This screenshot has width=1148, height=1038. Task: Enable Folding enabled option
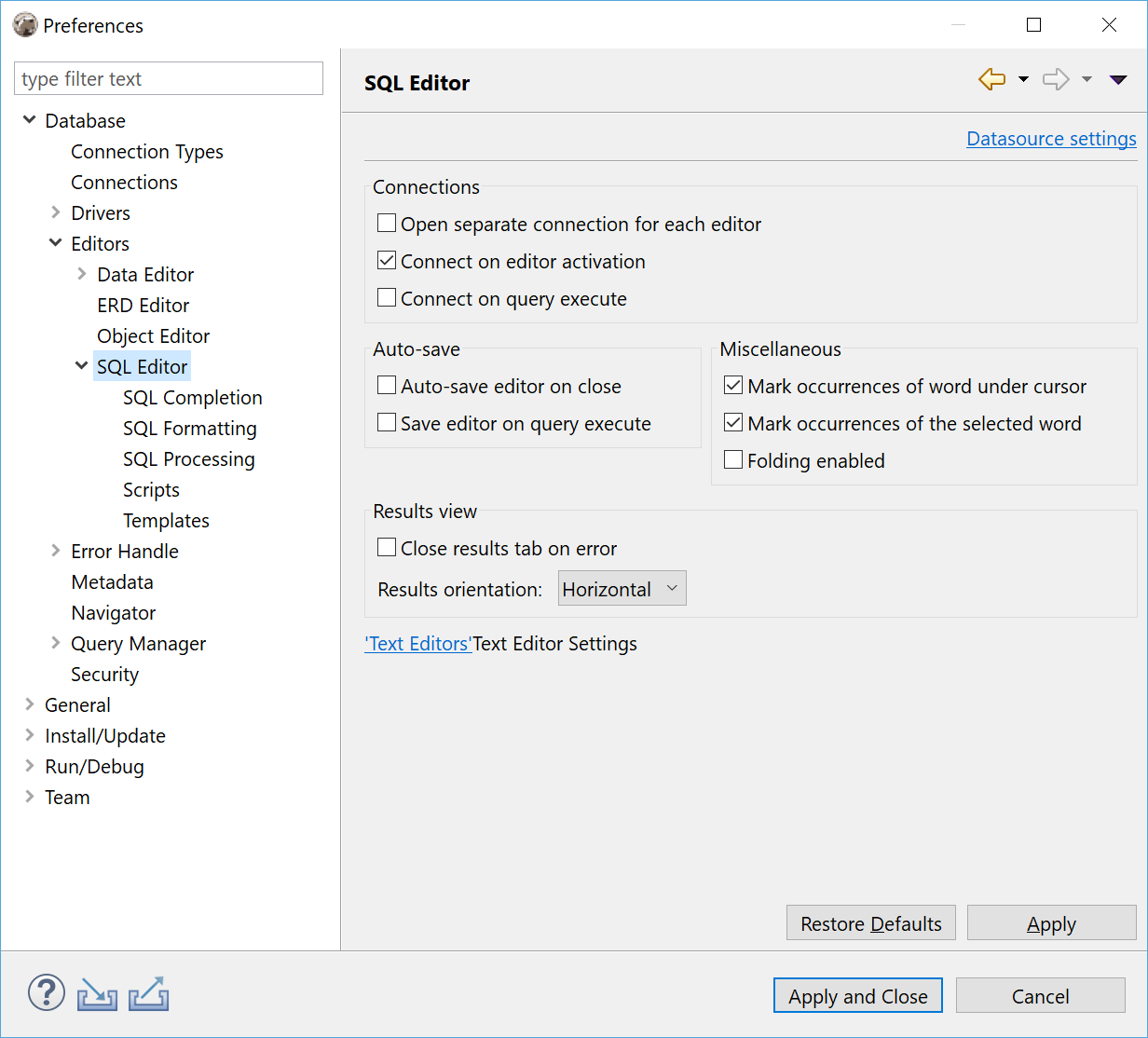733,458
